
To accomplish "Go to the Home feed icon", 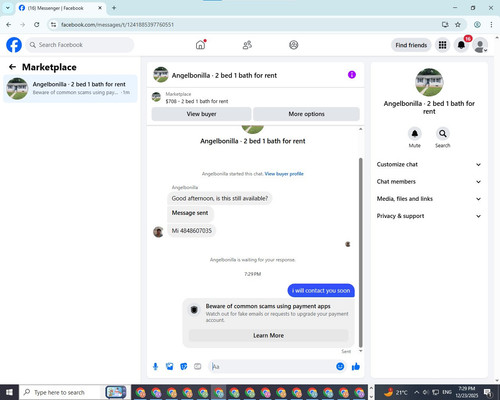I will coord(201,45).
